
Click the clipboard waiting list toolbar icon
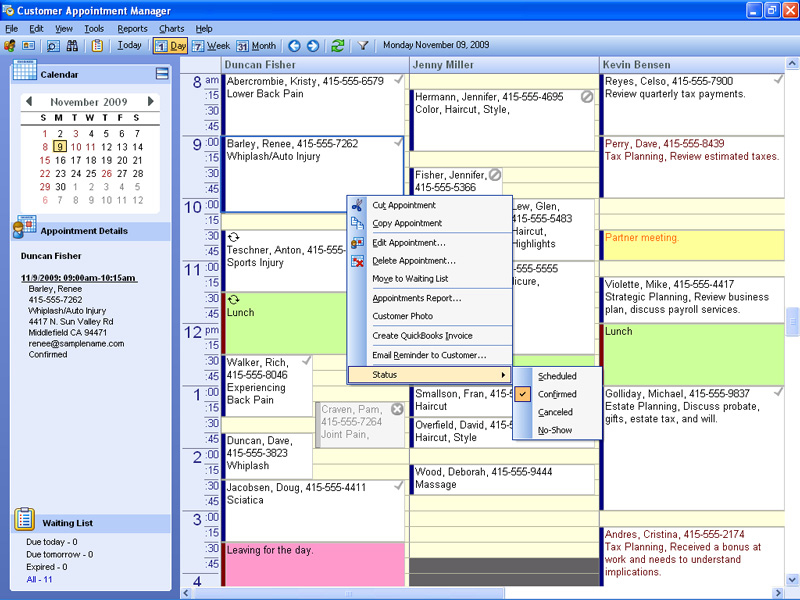click(x=97, y=45)
